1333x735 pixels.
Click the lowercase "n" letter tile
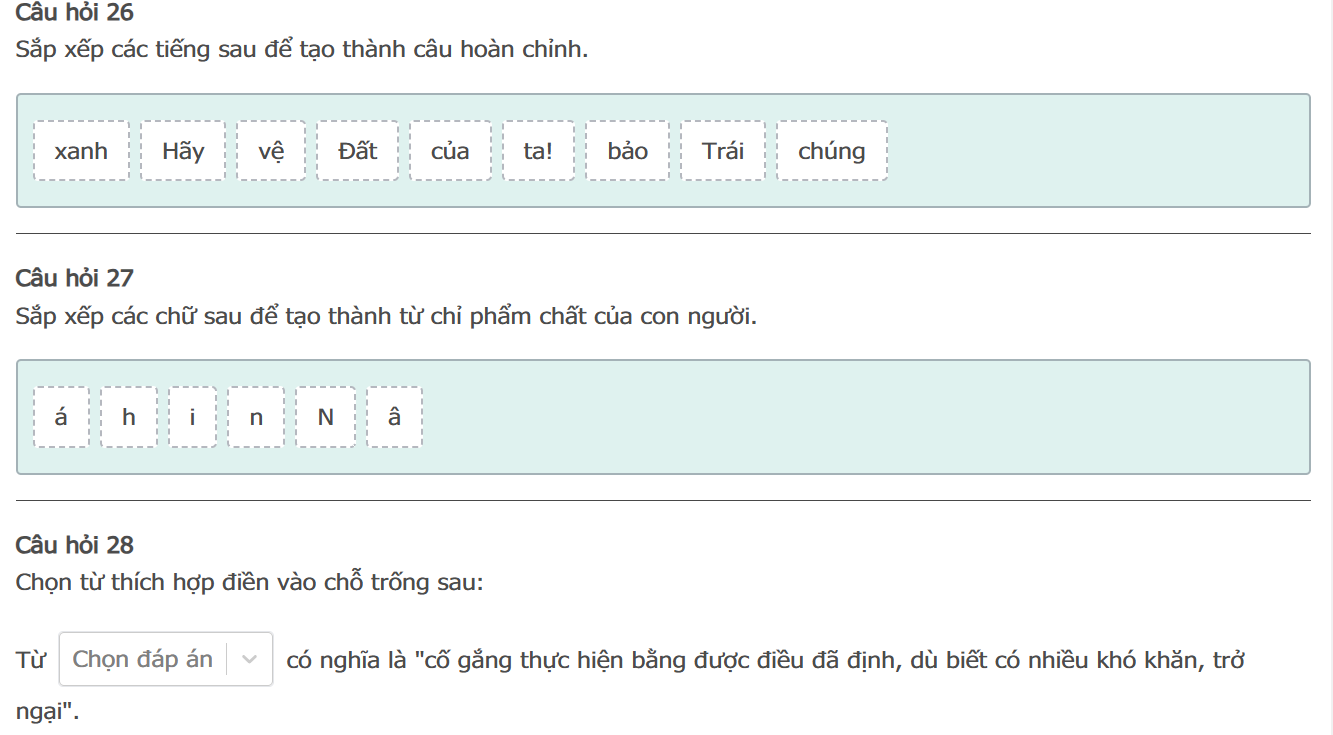pos(256,417)
